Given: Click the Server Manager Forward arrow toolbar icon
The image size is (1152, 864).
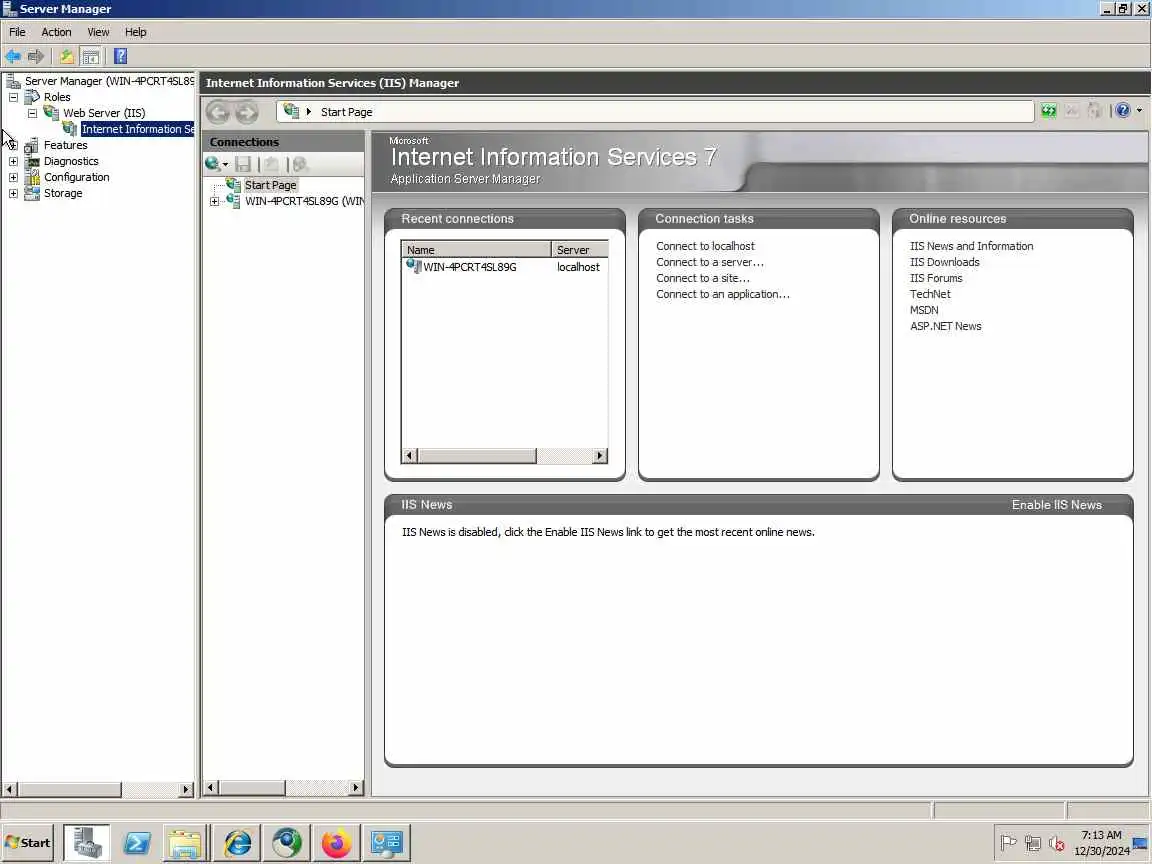Looking at the screenshot, I should click(x=36, y=56).
